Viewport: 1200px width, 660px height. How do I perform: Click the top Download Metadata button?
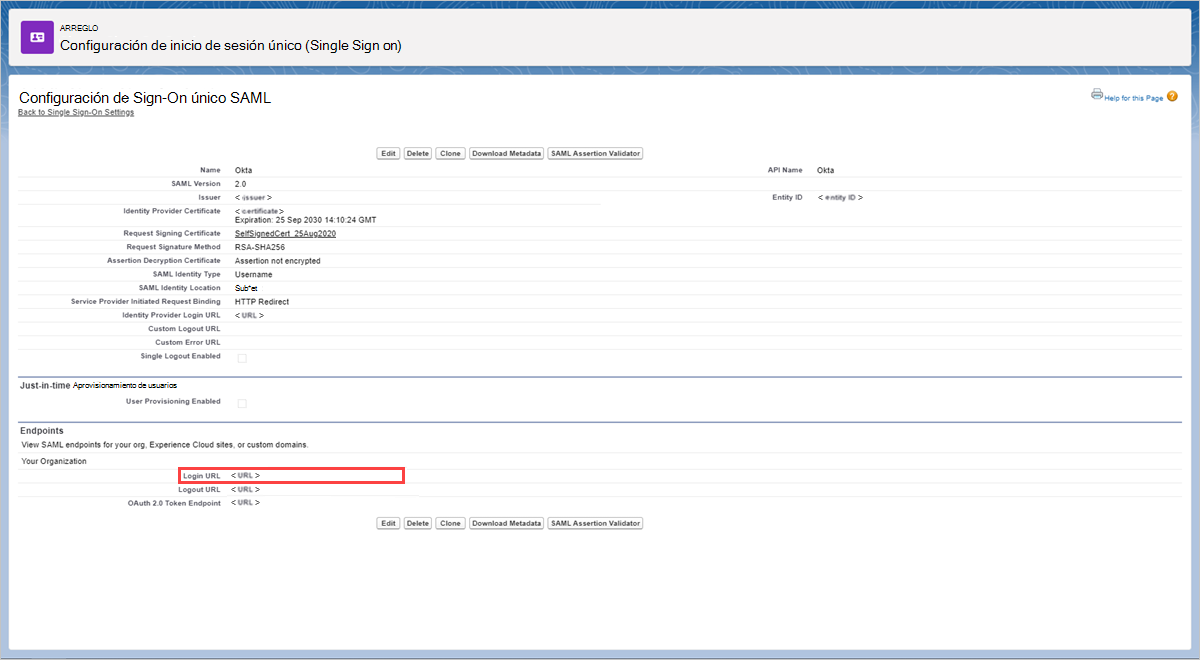(x=506, y=153)
